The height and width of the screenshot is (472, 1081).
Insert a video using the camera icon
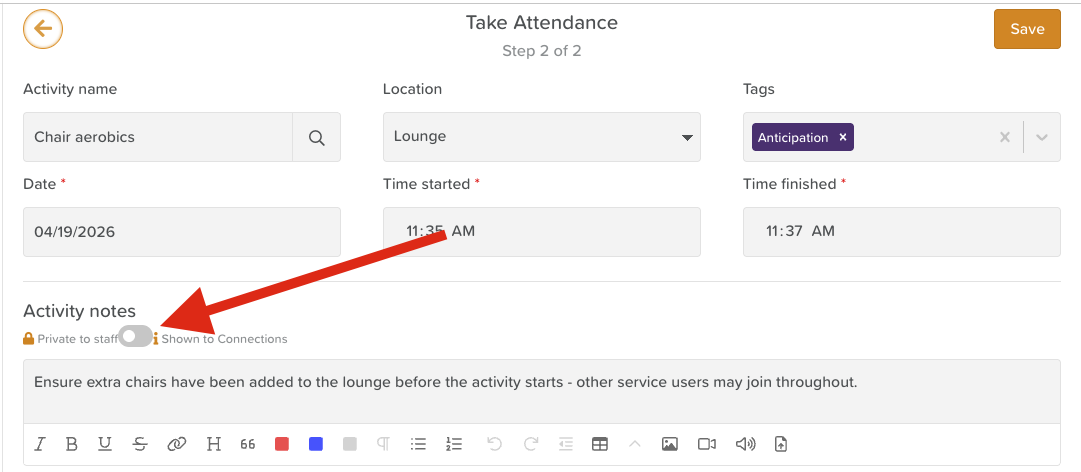tap(707, 444)
